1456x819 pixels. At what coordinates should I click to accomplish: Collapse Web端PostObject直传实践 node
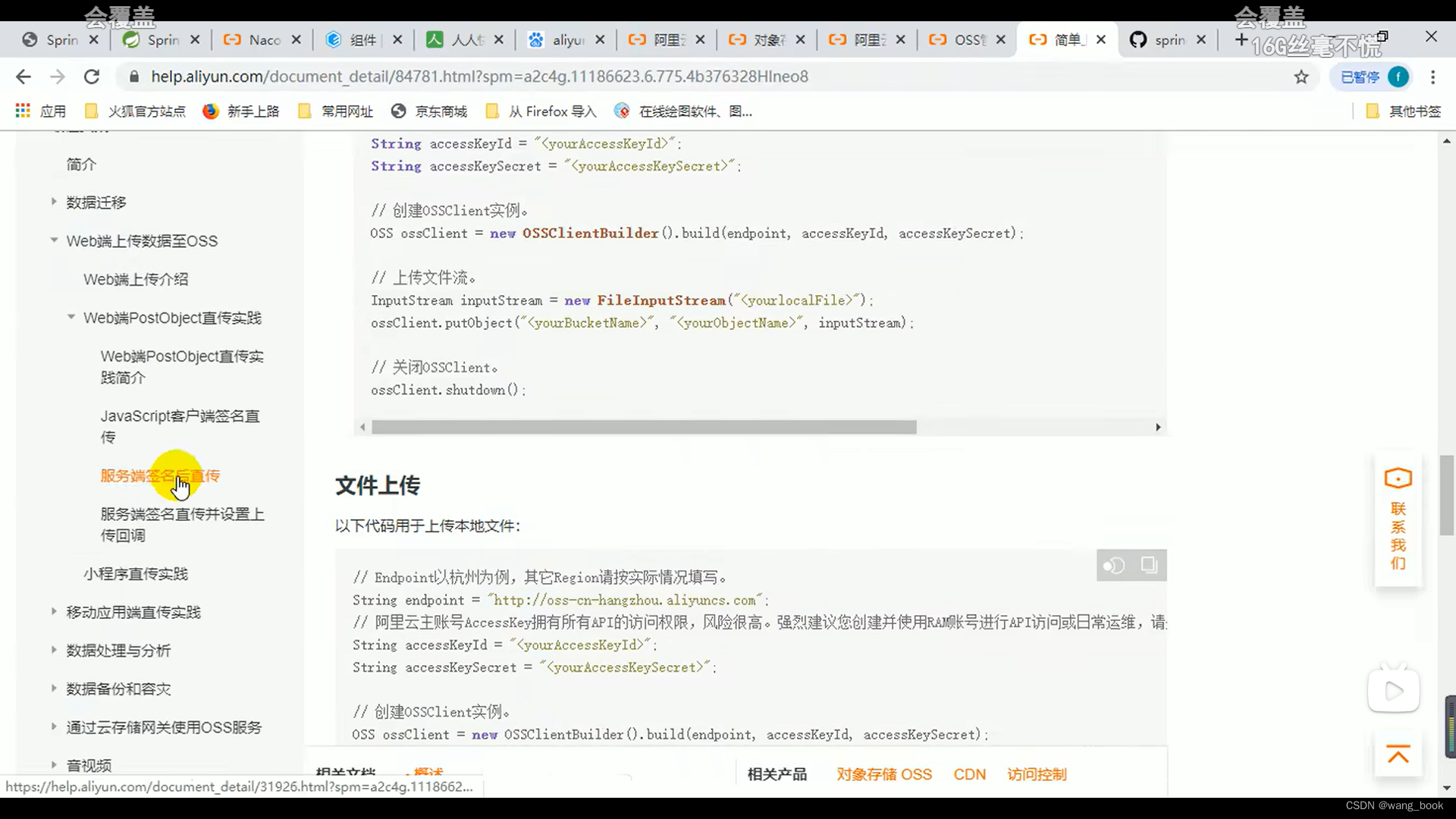71,317
